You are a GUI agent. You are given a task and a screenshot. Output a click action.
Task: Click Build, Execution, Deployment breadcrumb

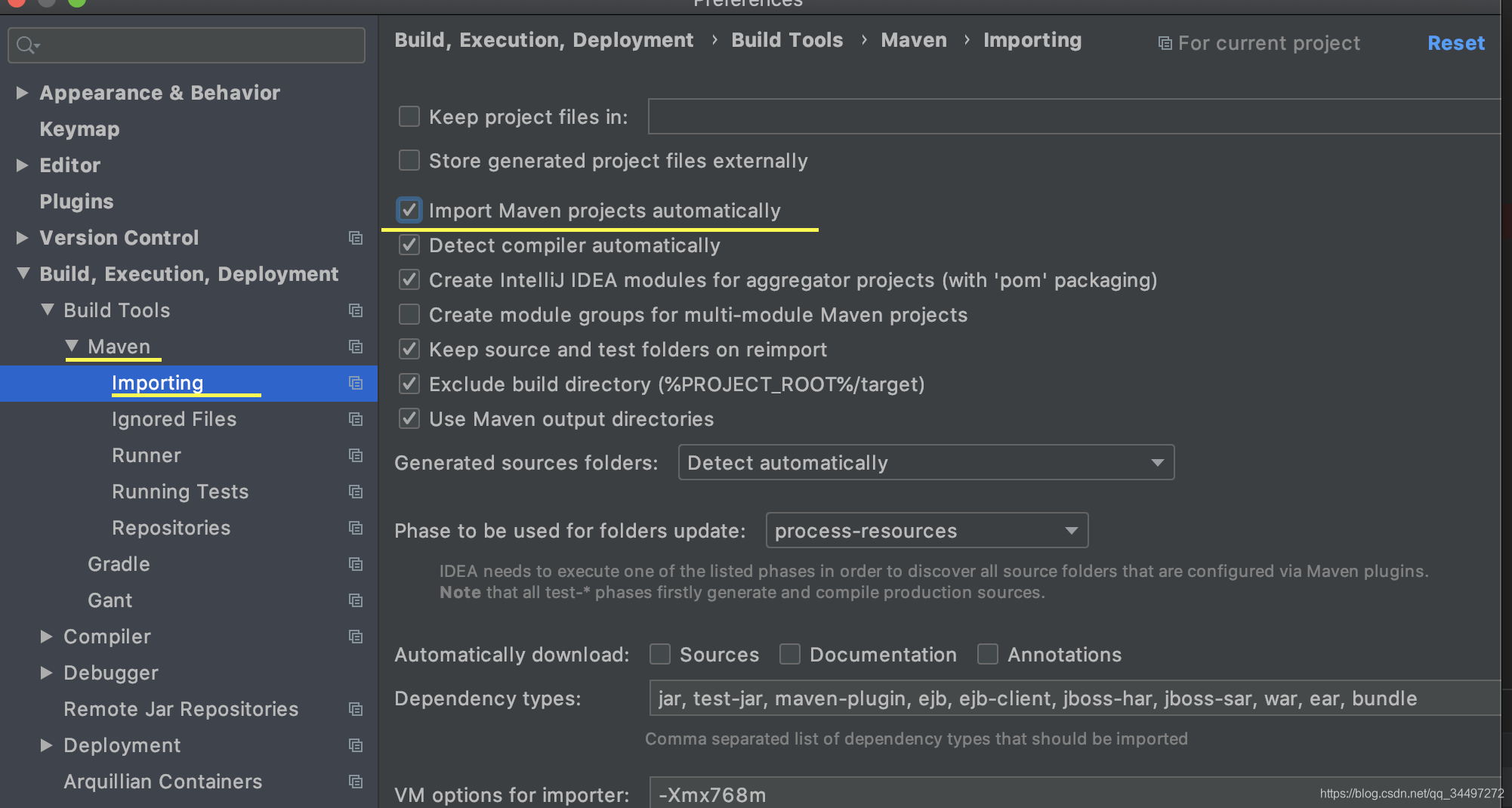[x=544, y=40]
